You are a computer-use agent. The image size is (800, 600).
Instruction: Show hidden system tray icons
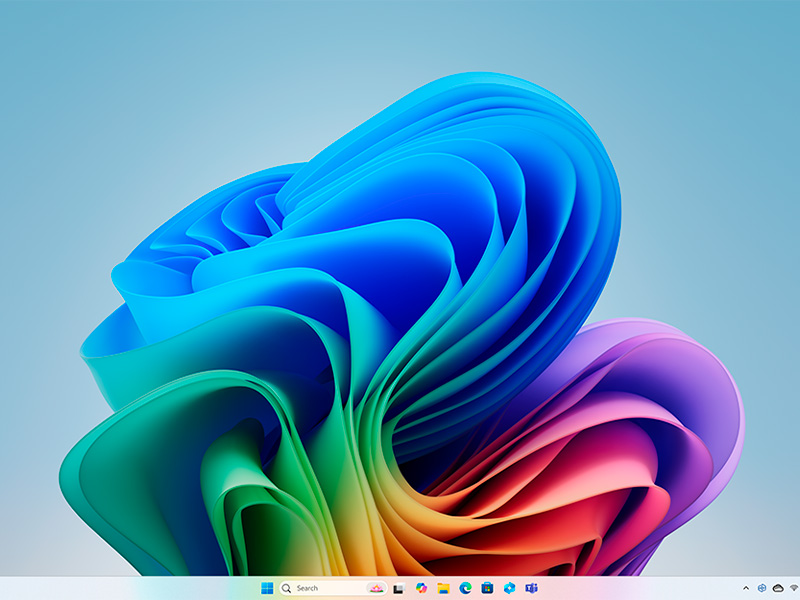[746, 588]
